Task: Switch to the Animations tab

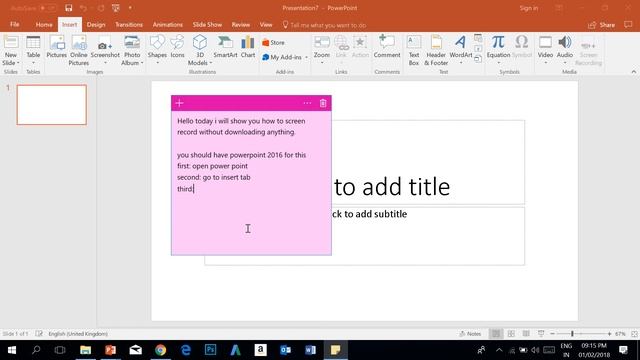Action: coord(167,24)
